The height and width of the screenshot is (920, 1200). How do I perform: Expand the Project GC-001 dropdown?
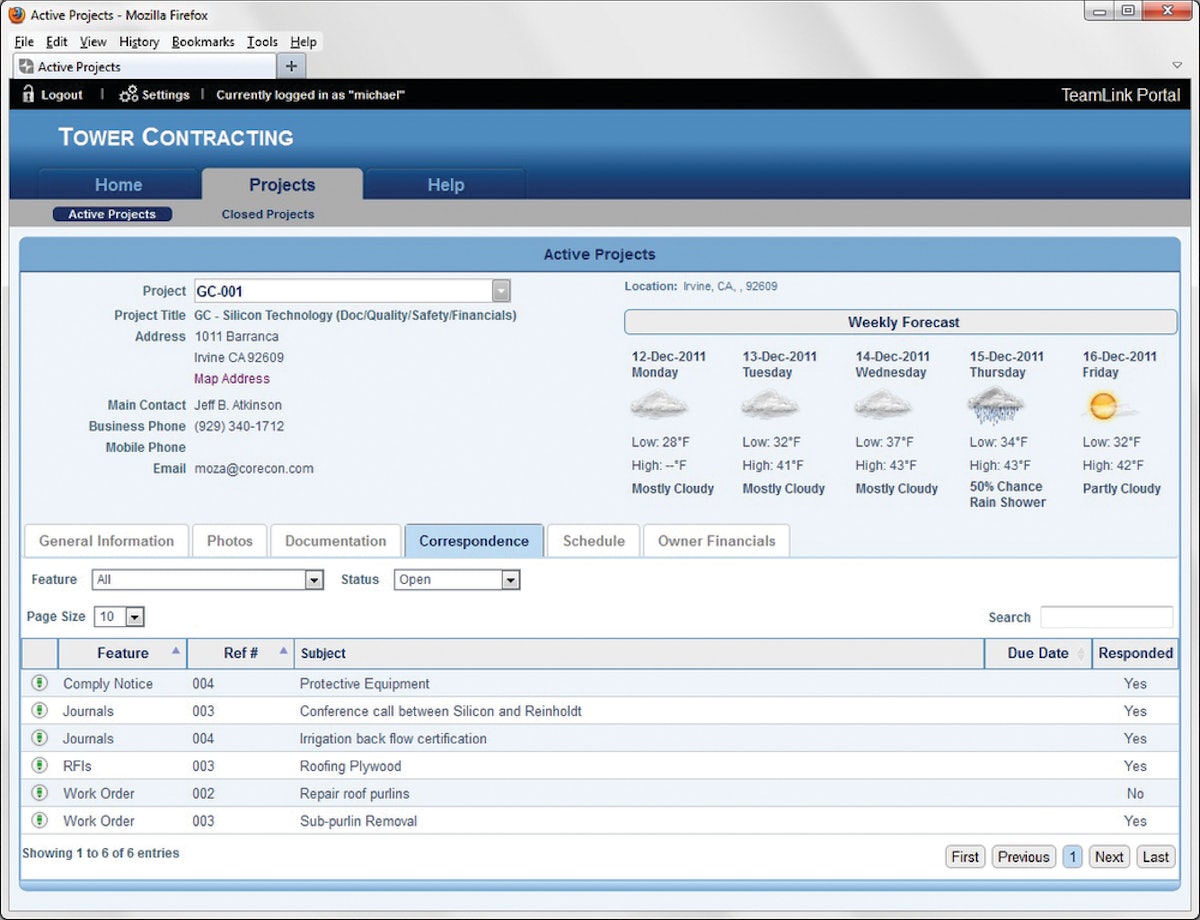(x=501, y=291)
